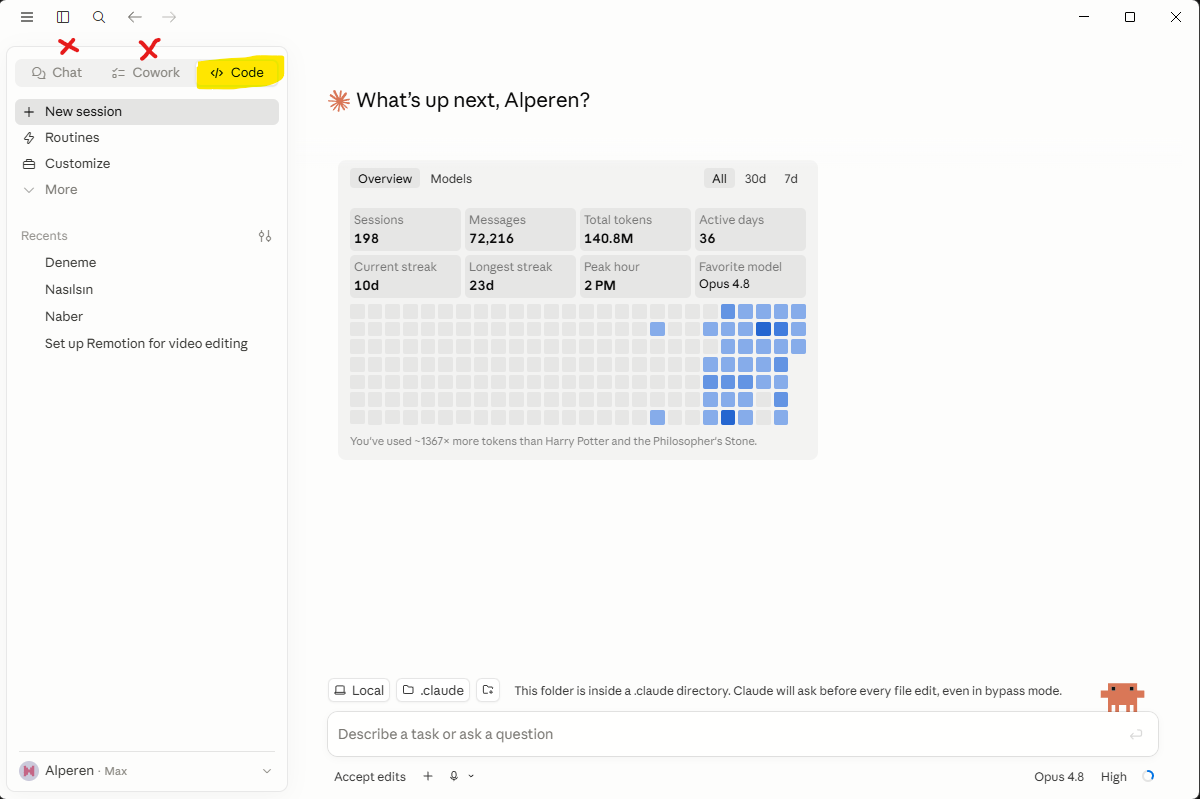This screenshot has width=1200, height=799.
Task: Toggle the Accept edits mode
Action: pos(370,777)
